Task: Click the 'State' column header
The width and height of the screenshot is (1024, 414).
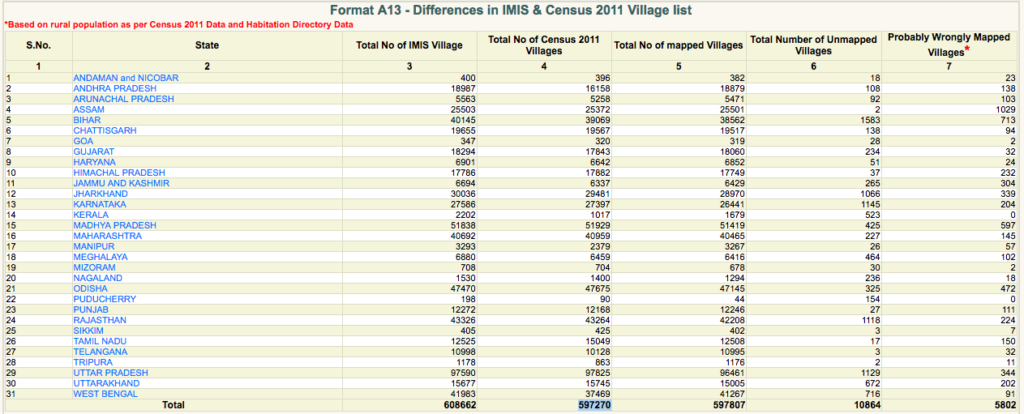Action: (x=207, y=46)
